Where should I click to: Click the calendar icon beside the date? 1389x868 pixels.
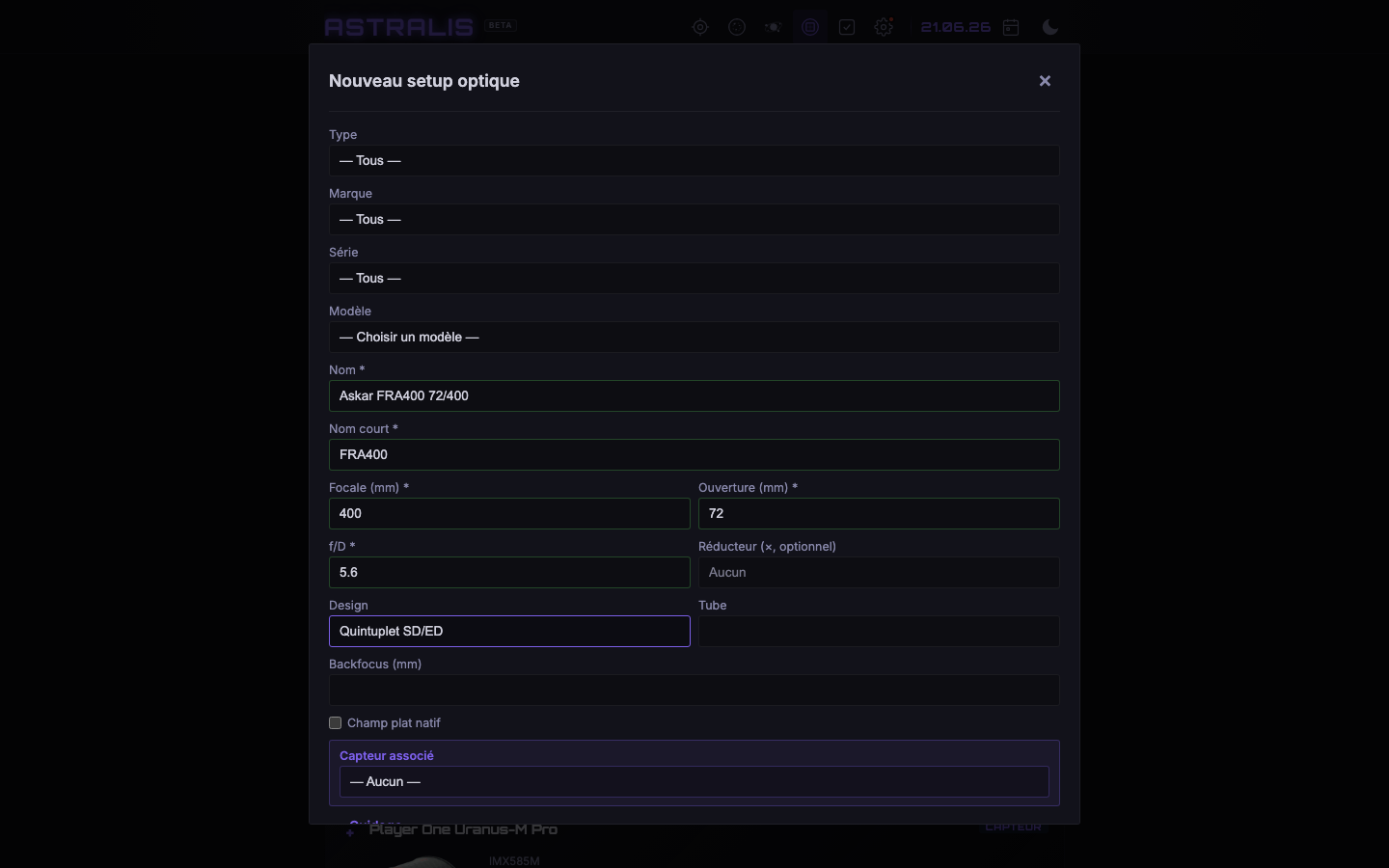coord(1011,27)
